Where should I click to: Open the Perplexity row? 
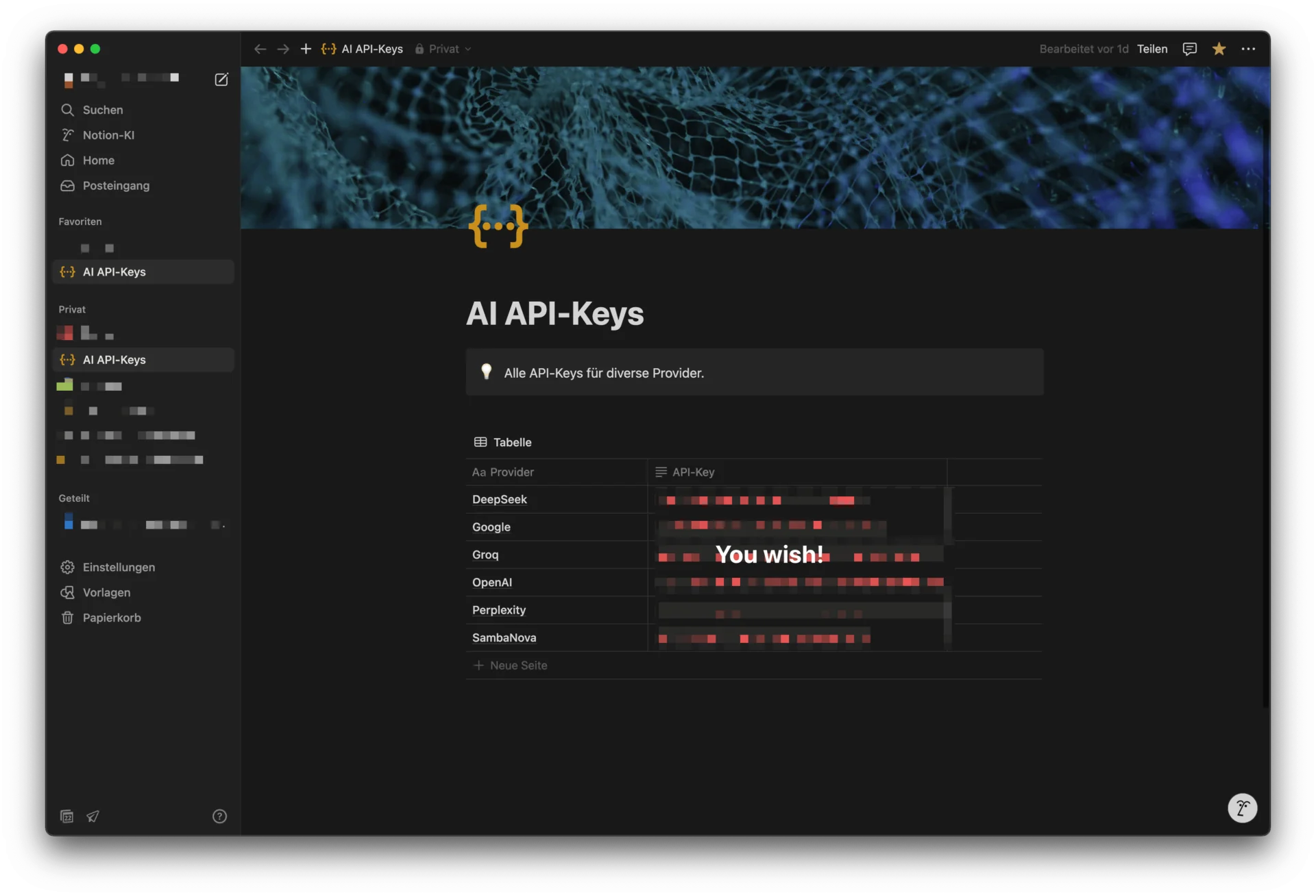pyautogui.click(x=499, y=610)
